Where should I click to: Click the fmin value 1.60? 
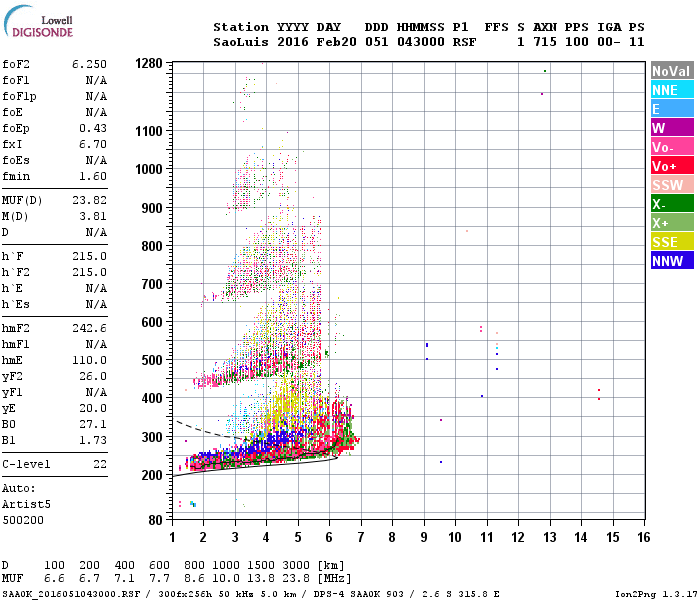pos(93,176)
